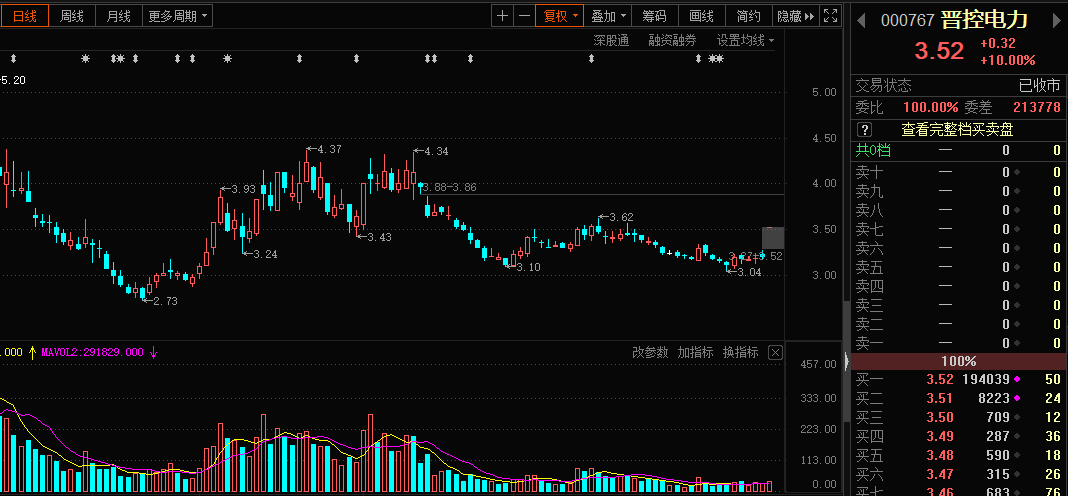
Task: Switch to 简约 simple mode
Action: coord(749,16)
